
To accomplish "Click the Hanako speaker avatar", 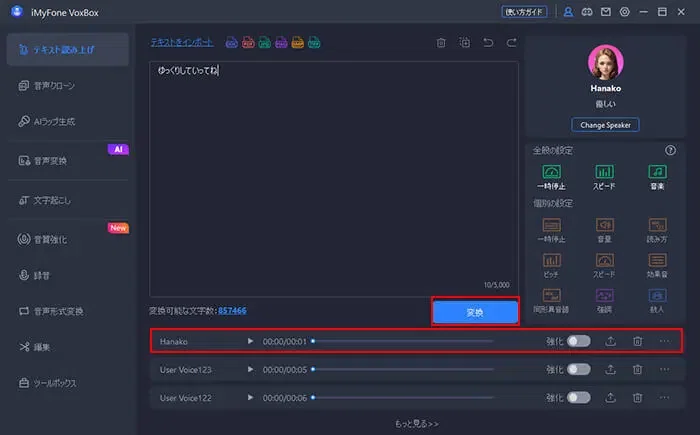I will [605, 63].
